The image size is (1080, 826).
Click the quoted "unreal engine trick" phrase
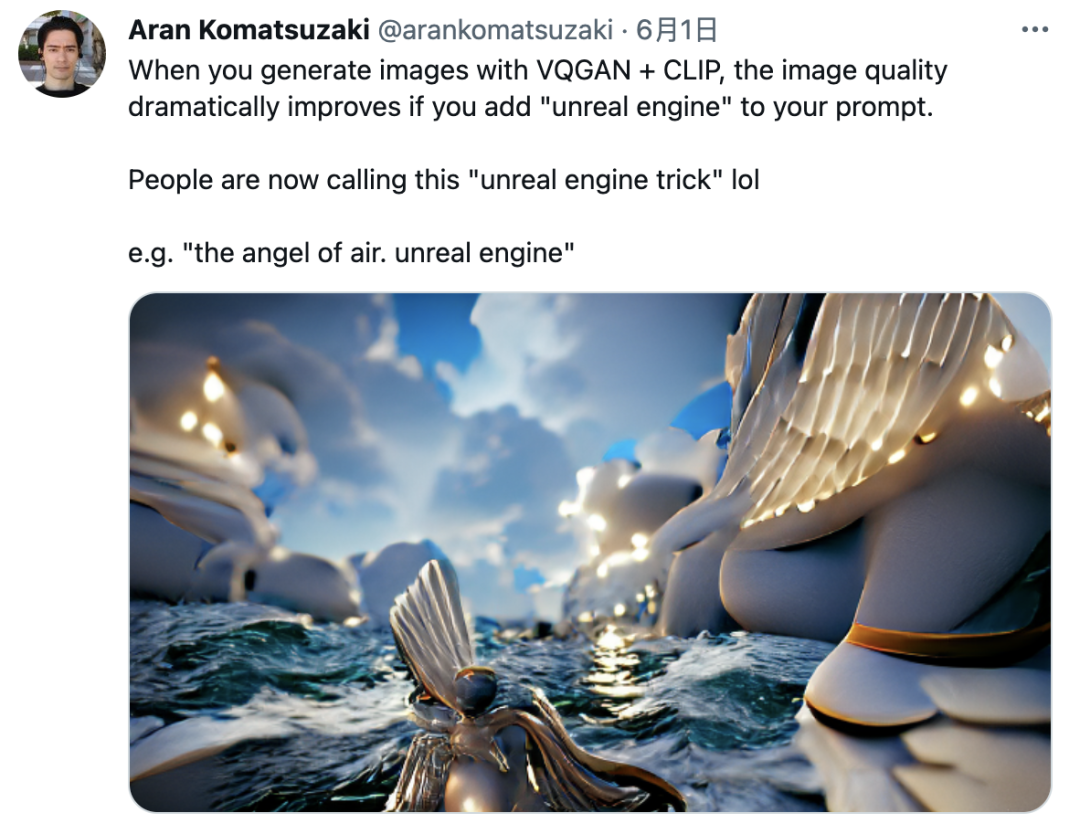tap(595, 180)
